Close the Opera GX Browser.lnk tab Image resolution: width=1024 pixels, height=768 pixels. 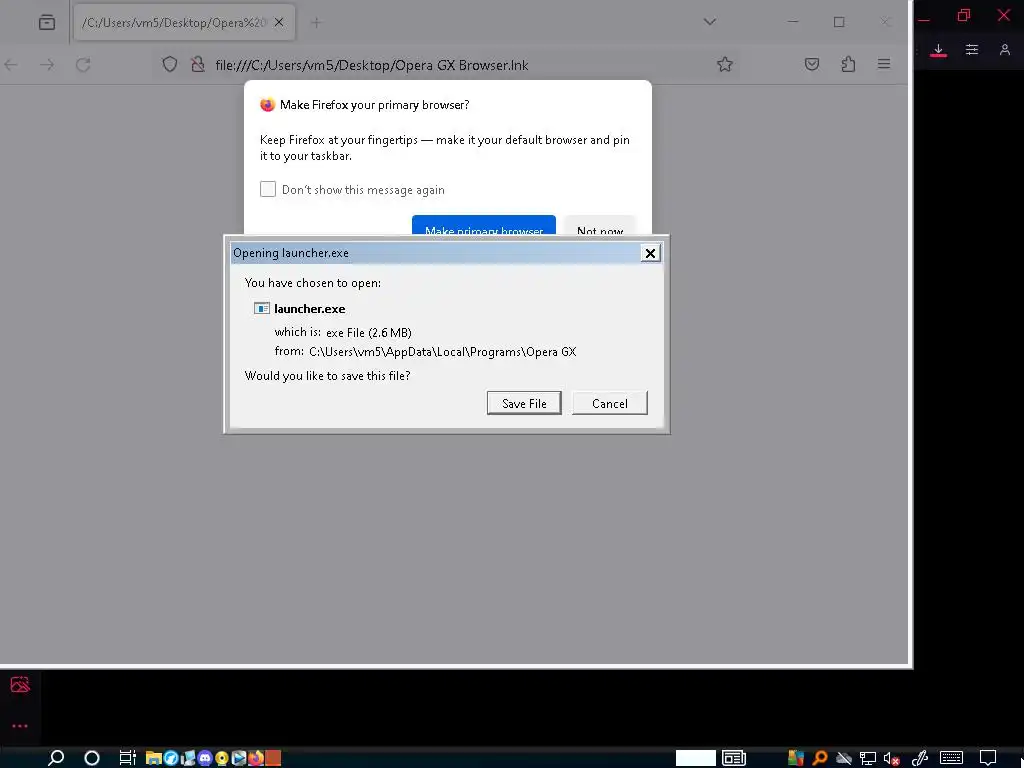click(279, 22)
